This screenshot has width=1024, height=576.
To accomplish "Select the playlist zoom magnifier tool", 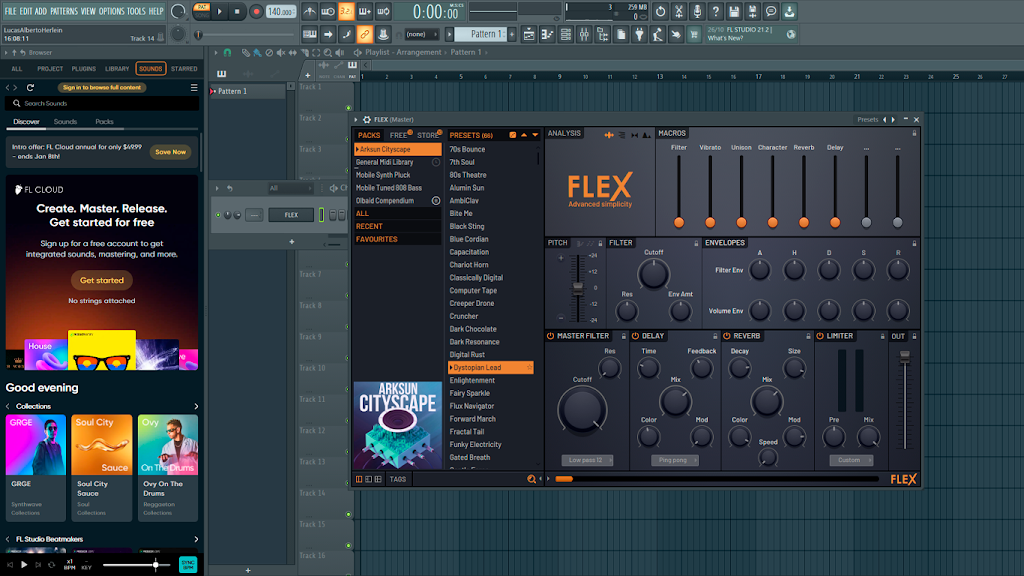I will pyautogui.click(x=328, y=52).
